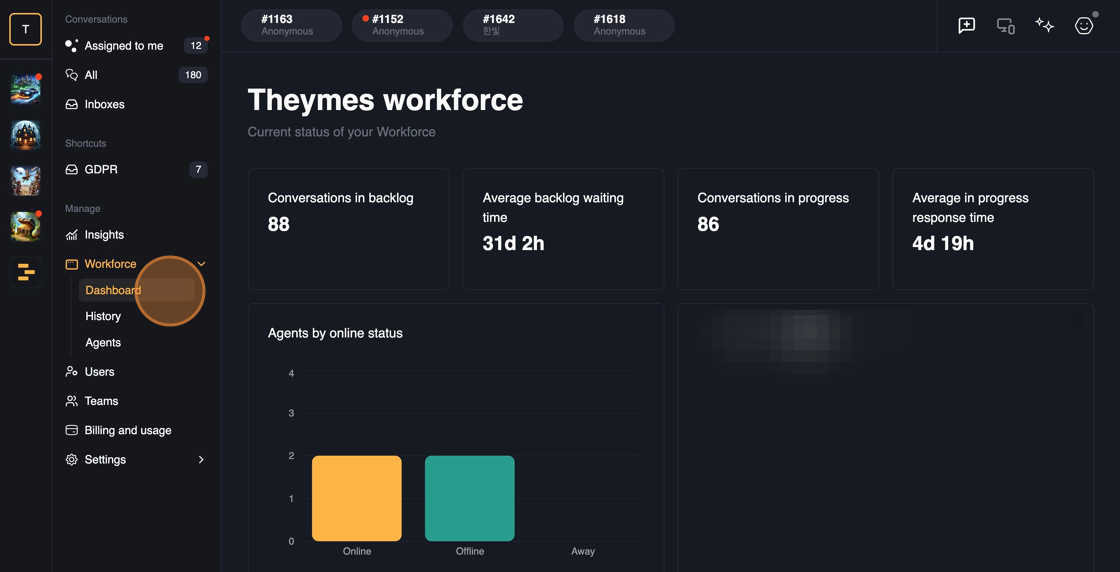The height and width of the screenshot is (572, 1120).
Task: Go to Inboxes
Action: 136,104
